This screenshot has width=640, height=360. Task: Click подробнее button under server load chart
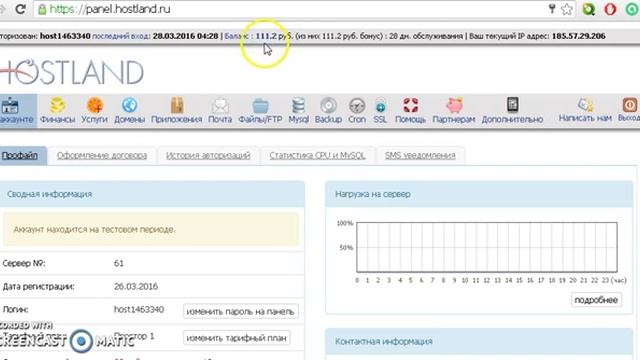[596, 300]
